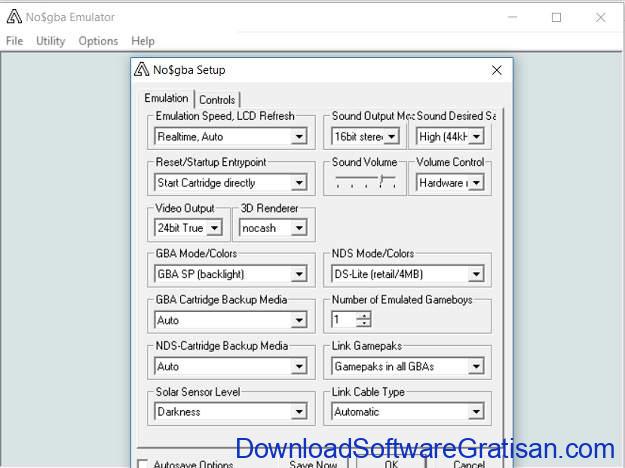Expand the Sound Desired Sample Rate dropdown
This screenshot has width=625, height=468.
(476, 137)
